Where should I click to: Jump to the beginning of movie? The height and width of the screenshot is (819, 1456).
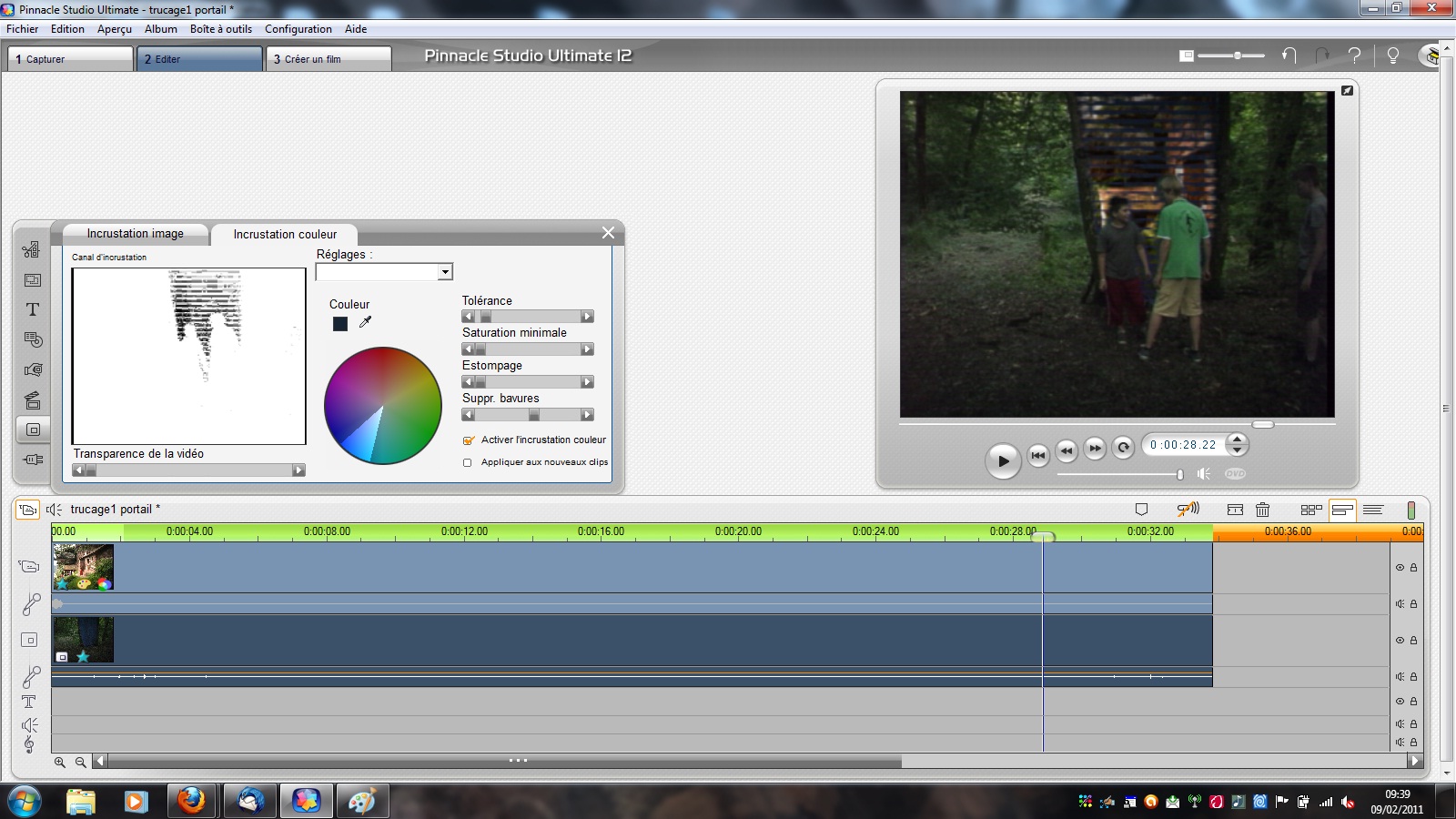pos(1038,455)
